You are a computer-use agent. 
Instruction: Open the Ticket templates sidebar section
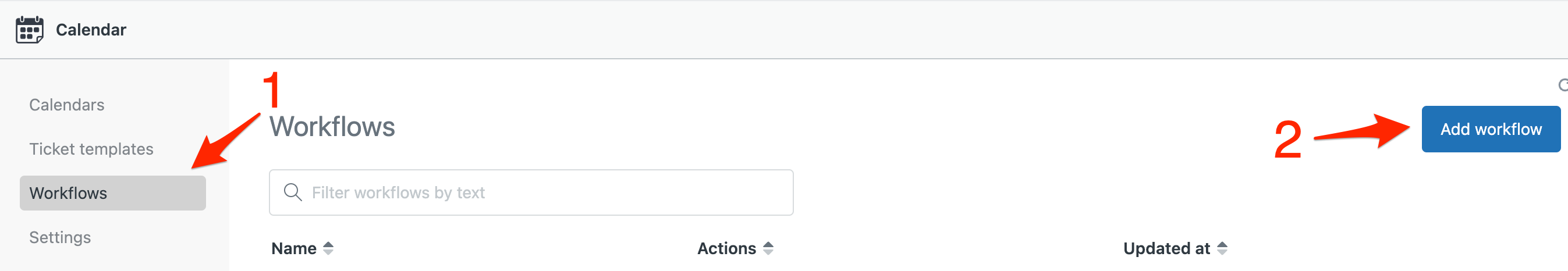tap(91, 149)
